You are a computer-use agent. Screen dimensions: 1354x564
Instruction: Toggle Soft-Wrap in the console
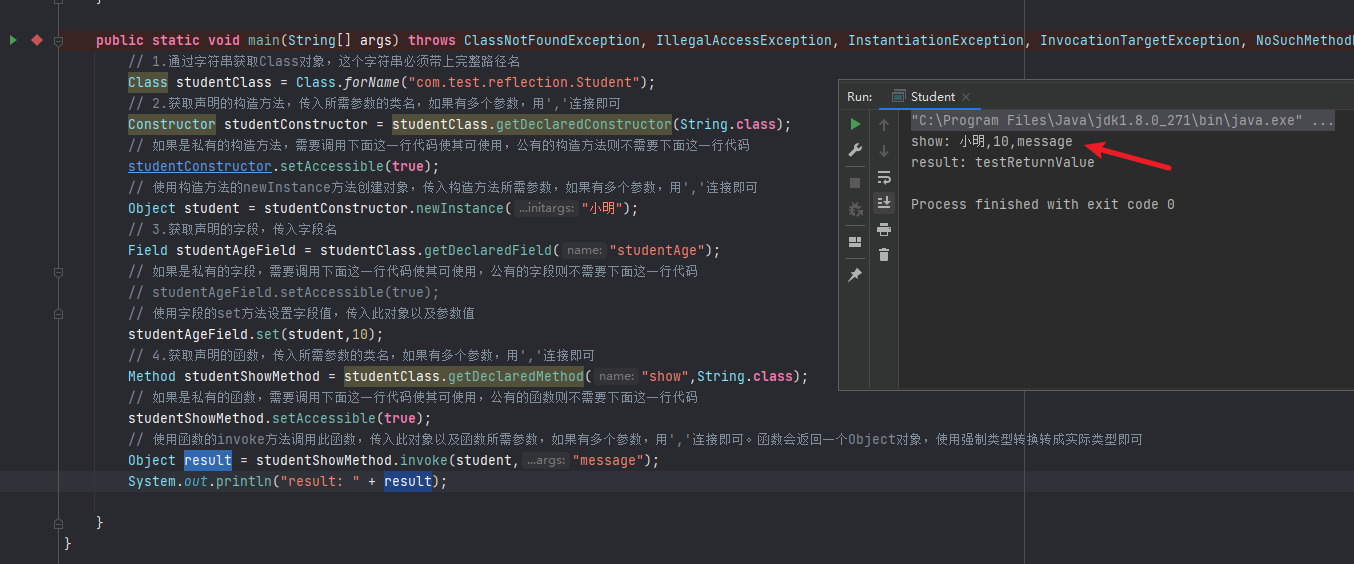point(884,177)
